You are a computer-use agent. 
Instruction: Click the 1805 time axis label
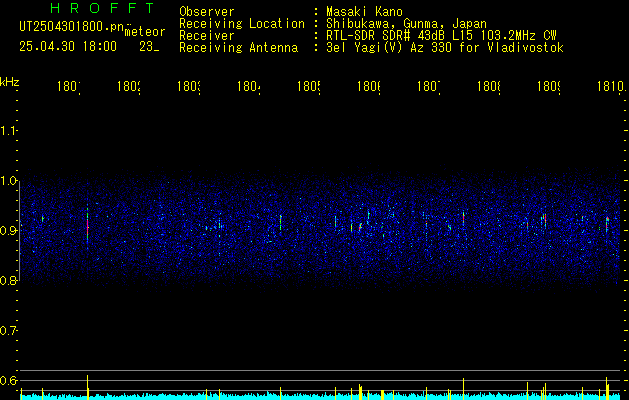coord(309,86)
